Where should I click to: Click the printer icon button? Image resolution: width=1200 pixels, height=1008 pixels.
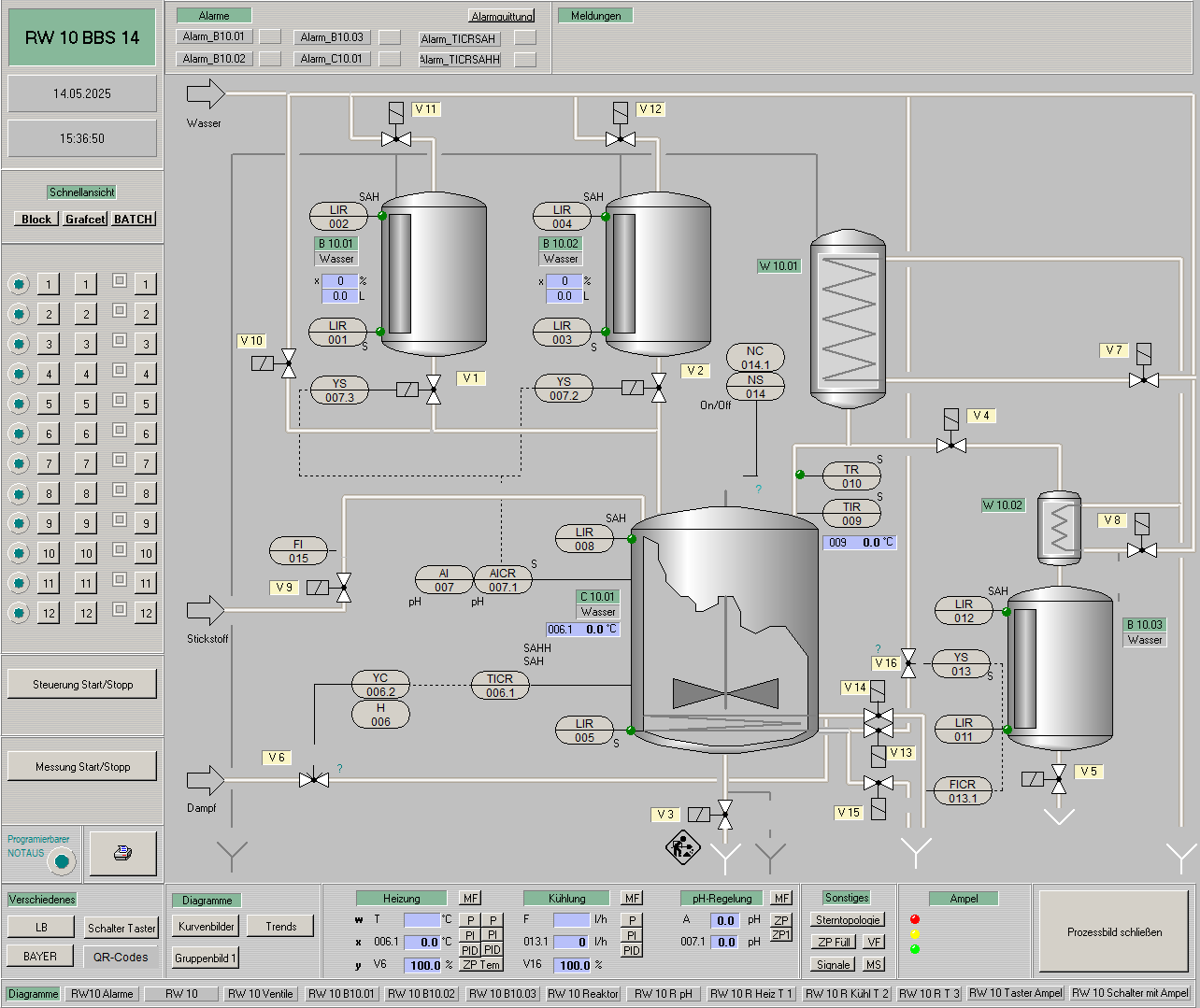pos(122,853)
